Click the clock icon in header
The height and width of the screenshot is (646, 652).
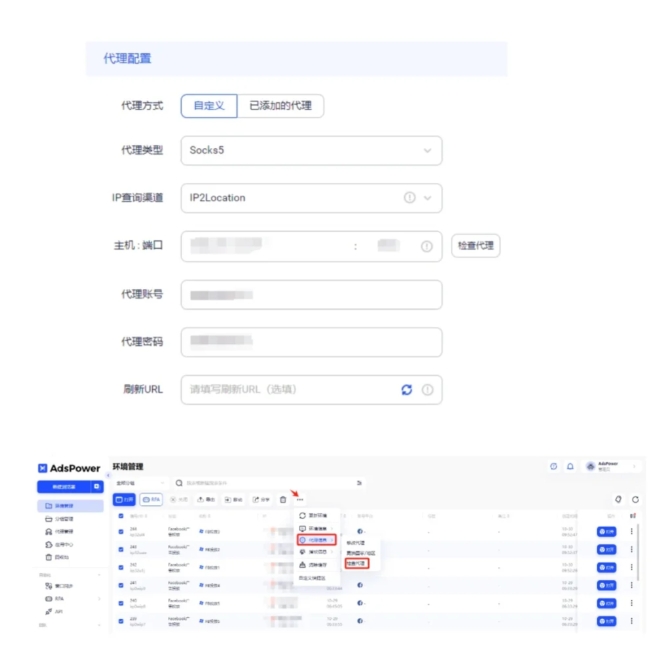pos(553,466)
